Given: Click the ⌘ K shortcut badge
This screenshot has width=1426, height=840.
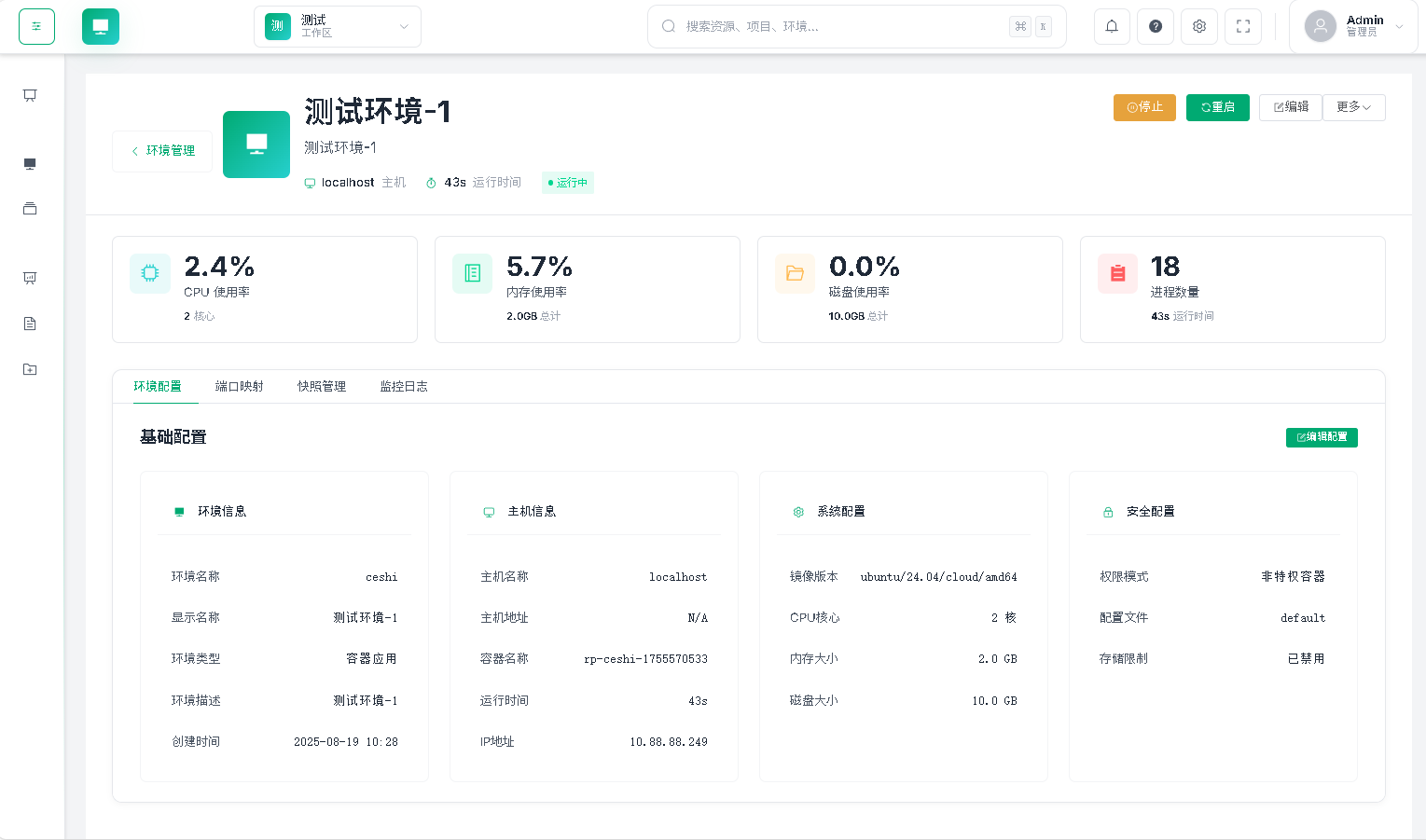Looking at the screenshot, I should point(1031,26).
